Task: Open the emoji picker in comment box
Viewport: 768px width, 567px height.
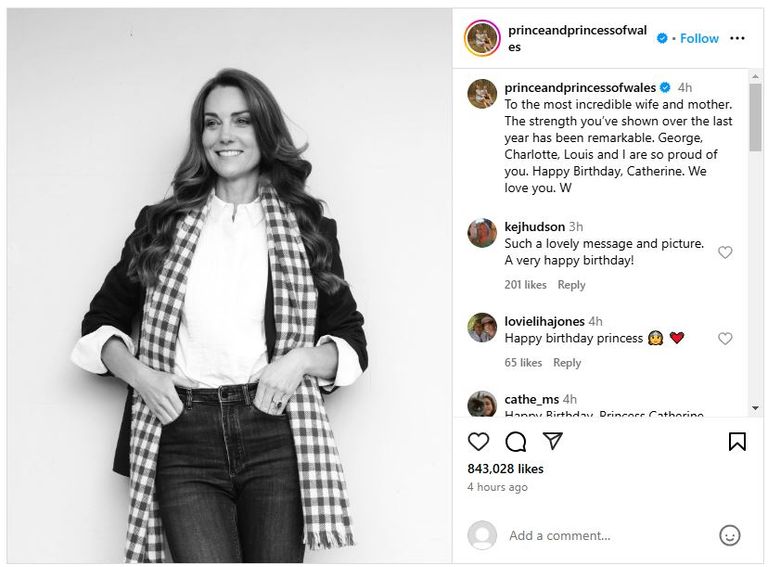Action: tap(730, 535)
